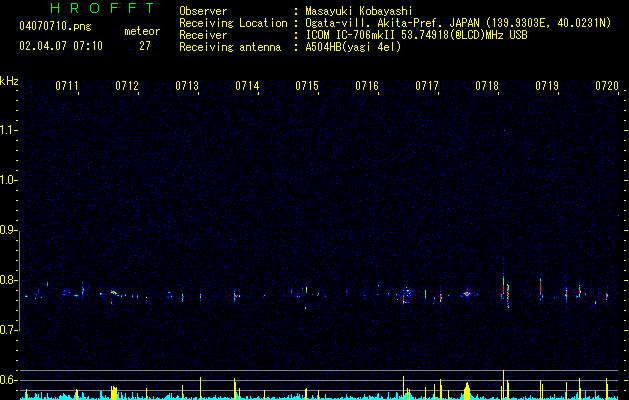Click the Receiving antenna label
This screenshot has height=400, width=629.
230,47
